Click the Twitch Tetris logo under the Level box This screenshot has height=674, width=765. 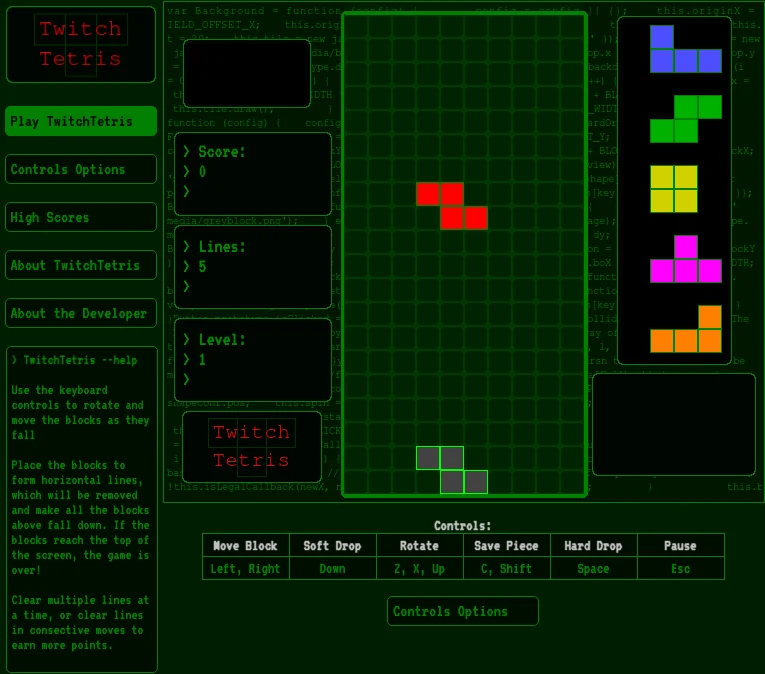(x=252, y=447)
